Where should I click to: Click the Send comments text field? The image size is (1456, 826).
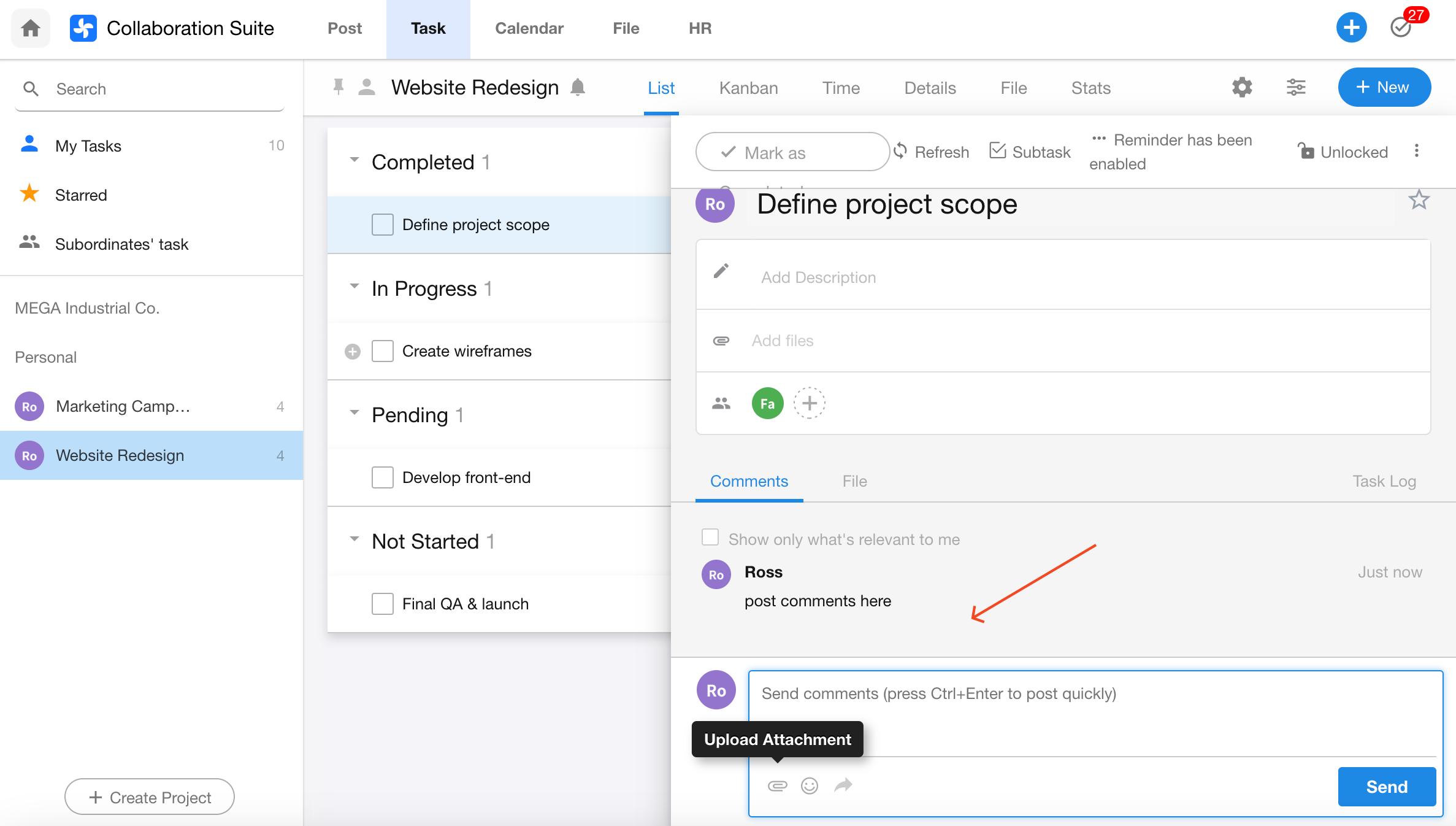[x=1092, y=712]
